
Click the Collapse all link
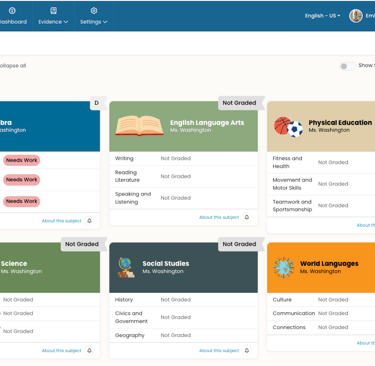13,66
